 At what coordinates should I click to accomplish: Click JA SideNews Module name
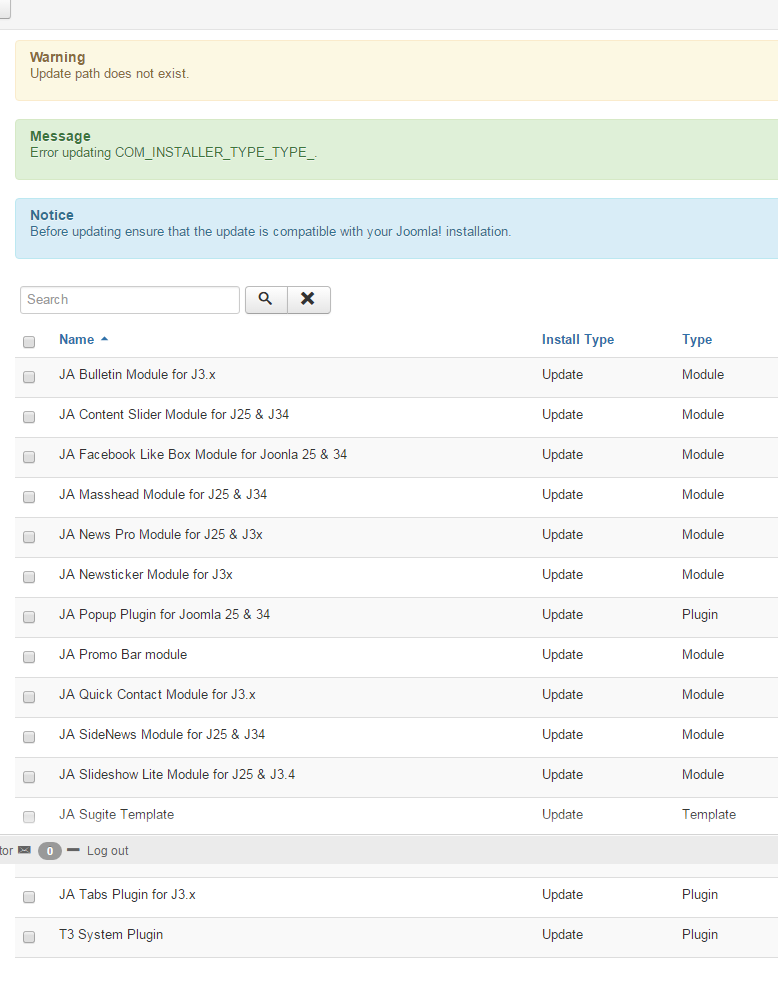click(x=162, y=734)
